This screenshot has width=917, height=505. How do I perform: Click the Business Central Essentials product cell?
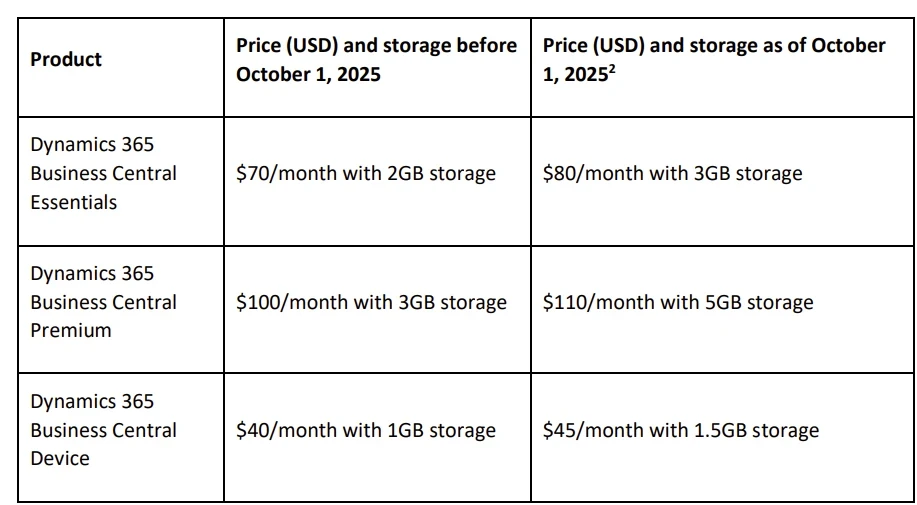click(103, 173)
